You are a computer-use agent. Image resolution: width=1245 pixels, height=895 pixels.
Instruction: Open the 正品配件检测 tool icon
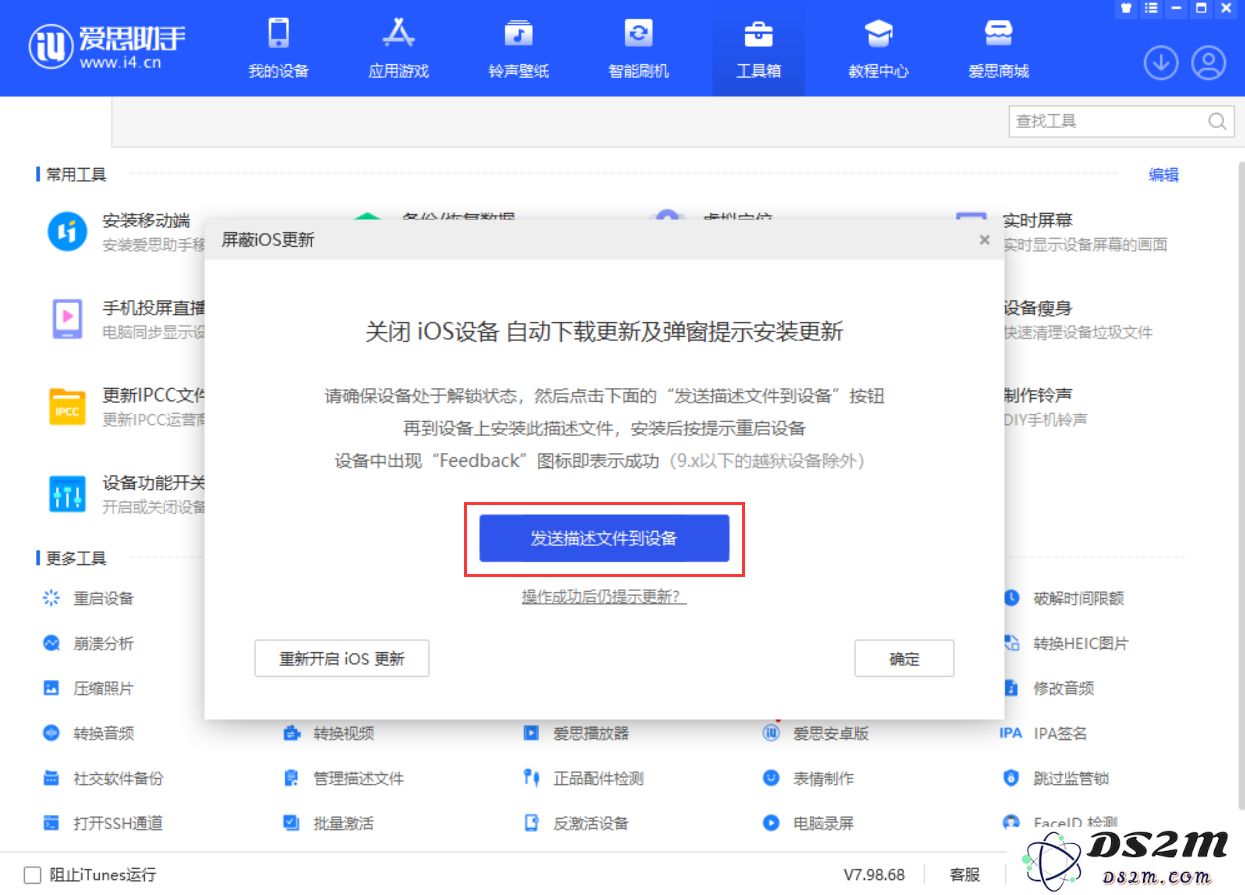[x=532, y=778]
